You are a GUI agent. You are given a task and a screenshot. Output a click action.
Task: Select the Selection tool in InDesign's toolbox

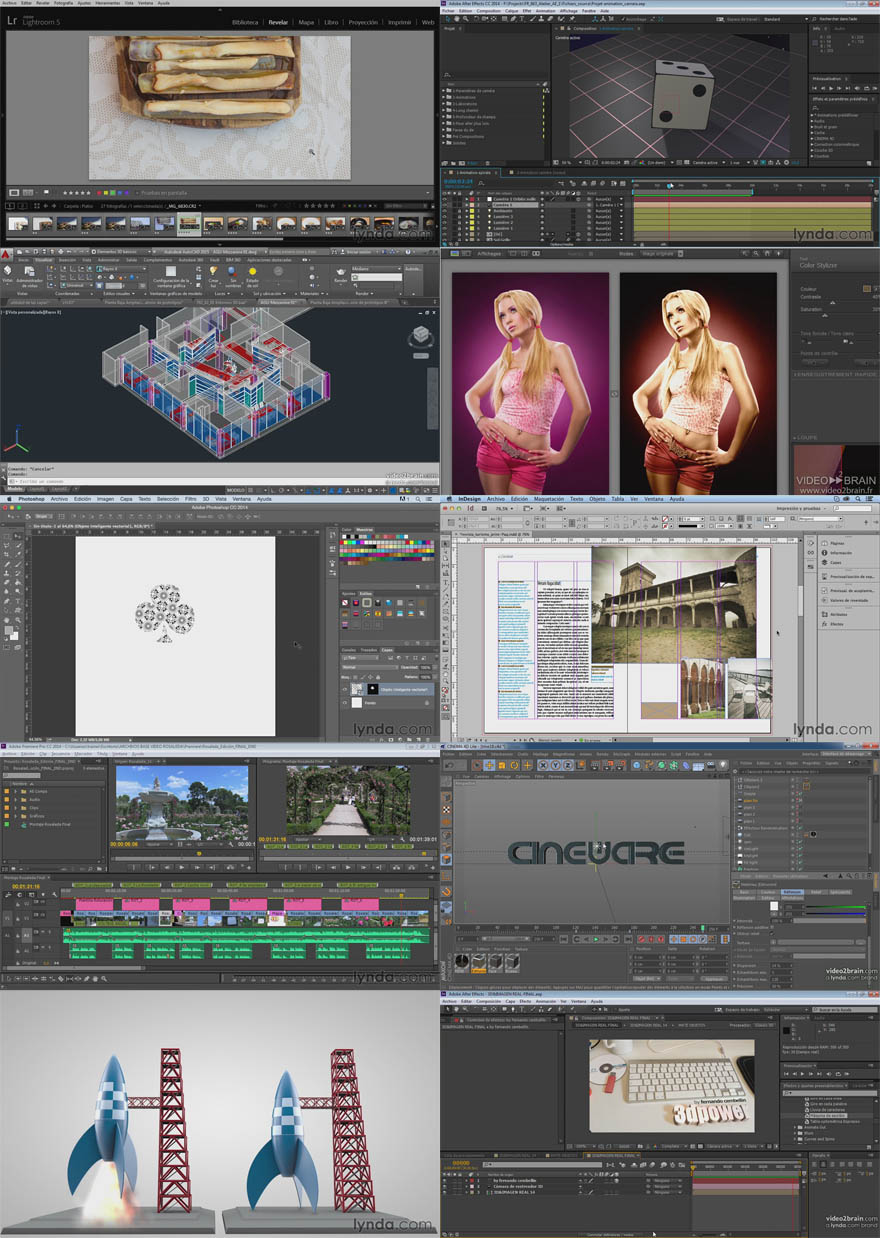(x=447, y=543)
